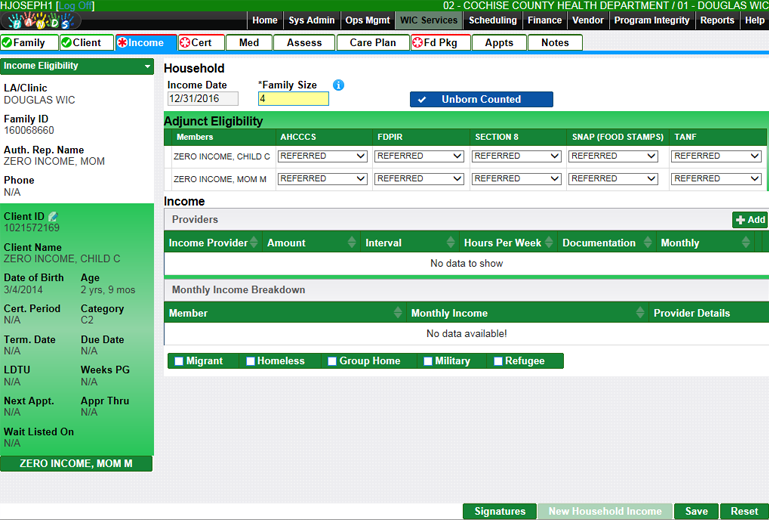
Task: Open TANF dropdown for ZERO INCOME, MOM M
Action: click(x=716, y=179)
